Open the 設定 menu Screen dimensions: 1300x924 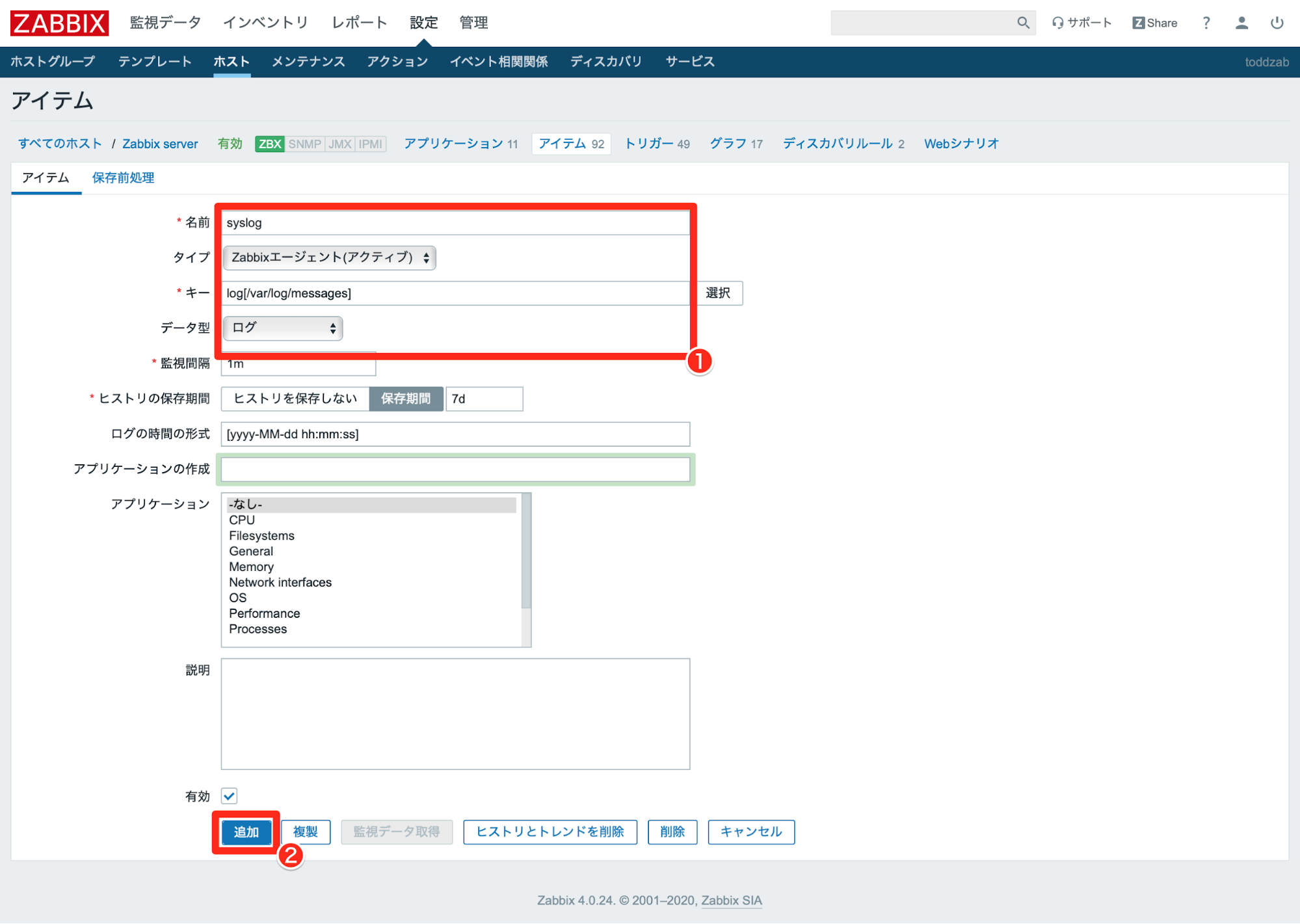coord(424,23)
